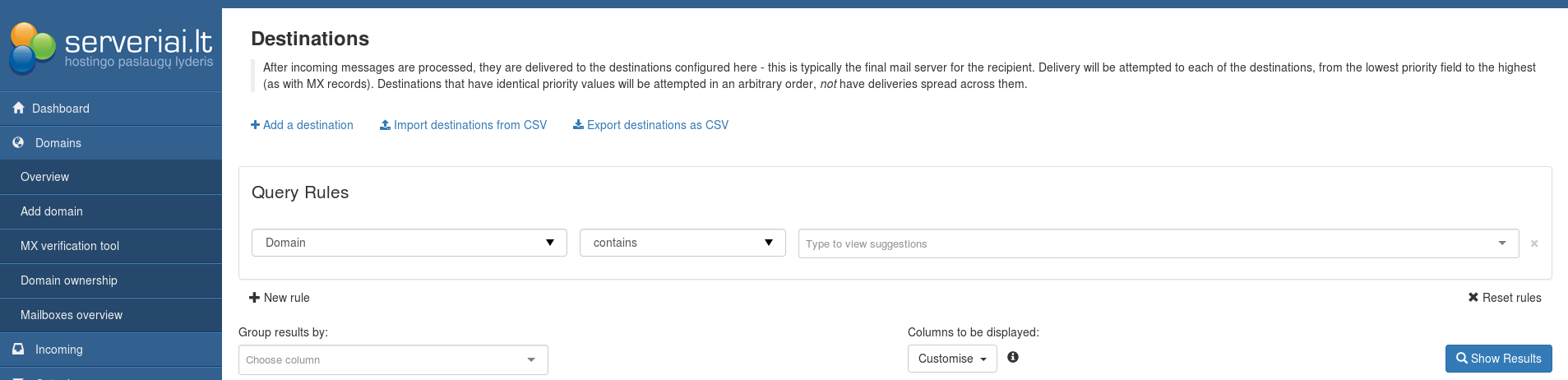
Task: Click the Dashboard home icon
Action: 18,108
